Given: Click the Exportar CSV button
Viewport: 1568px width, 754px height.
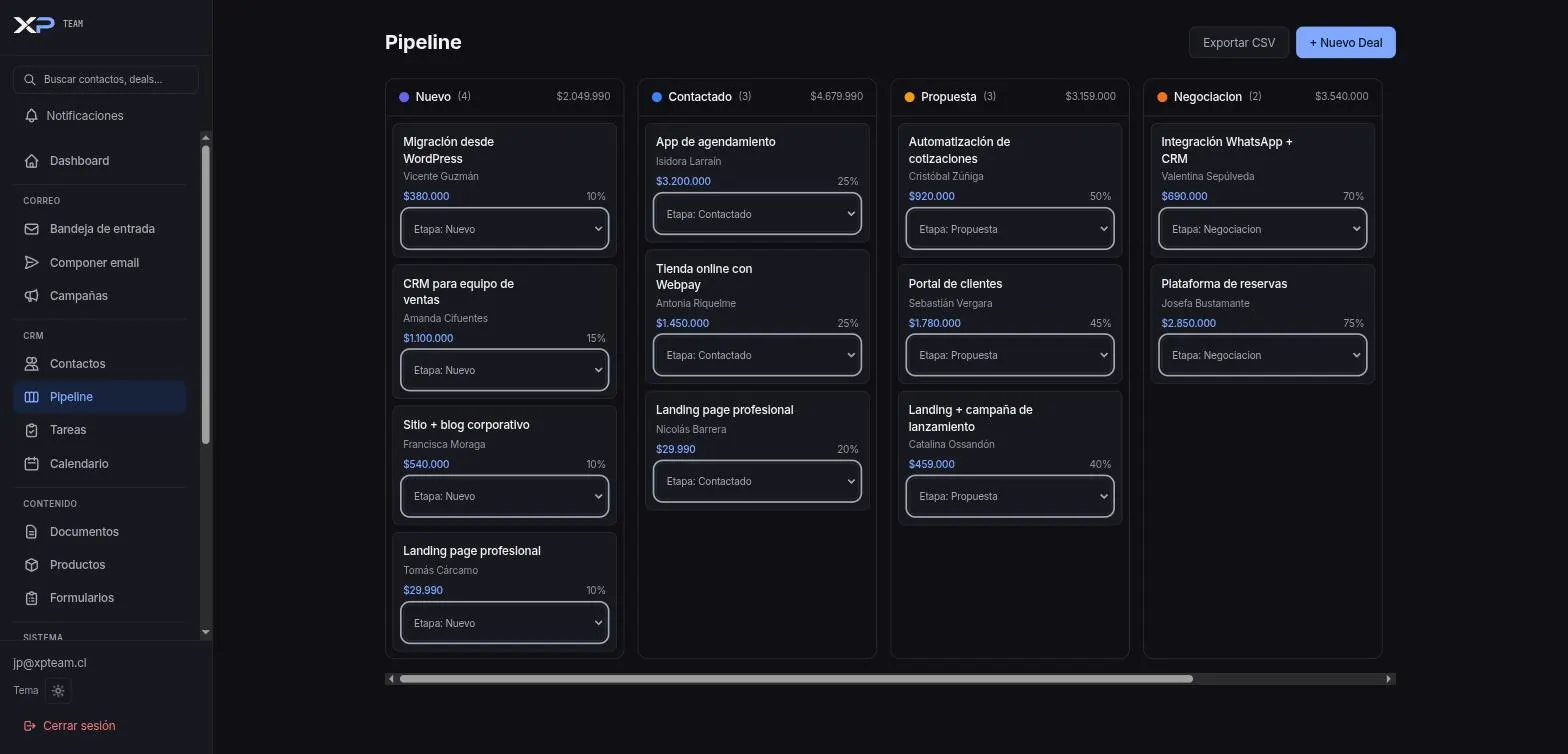Looking at the screenshot, I should click(1239, 42).
